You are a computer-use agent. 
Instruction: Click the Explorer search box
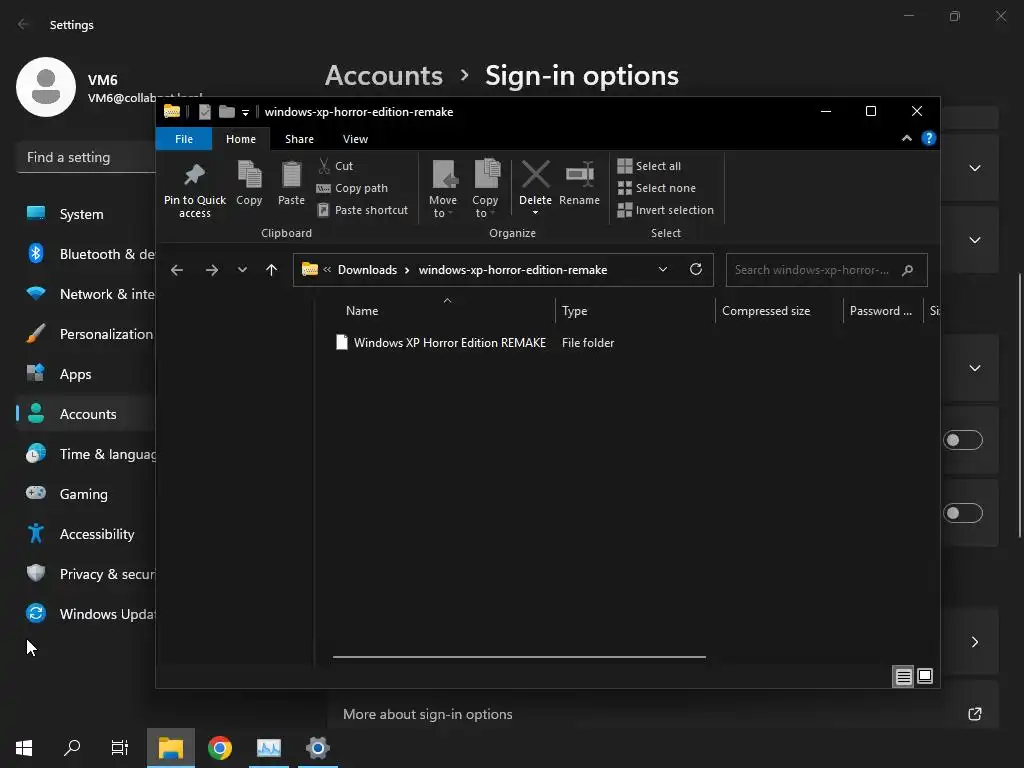(826, 270)
